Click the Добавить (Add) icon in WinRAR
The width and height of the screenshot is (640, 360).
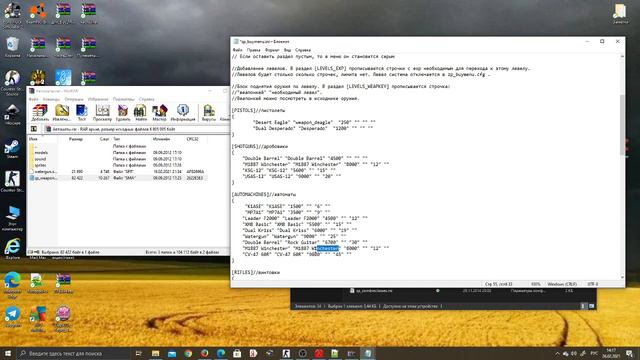[40, 113]
